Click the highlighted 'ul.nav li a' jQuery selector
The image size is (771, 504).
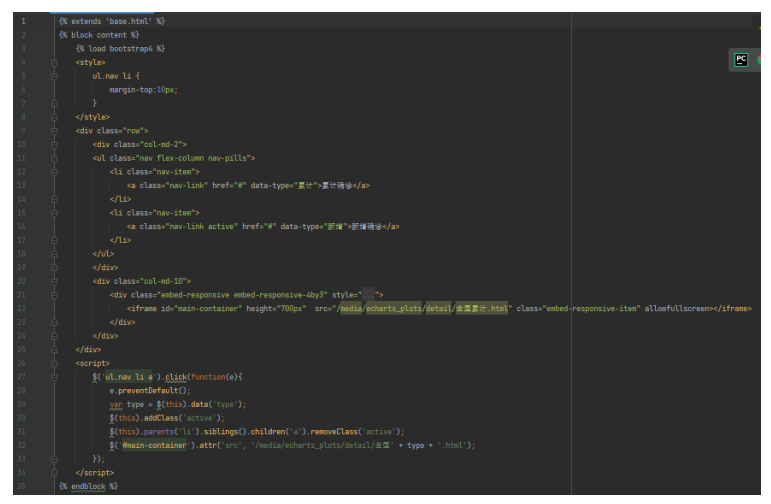(129, 377)
